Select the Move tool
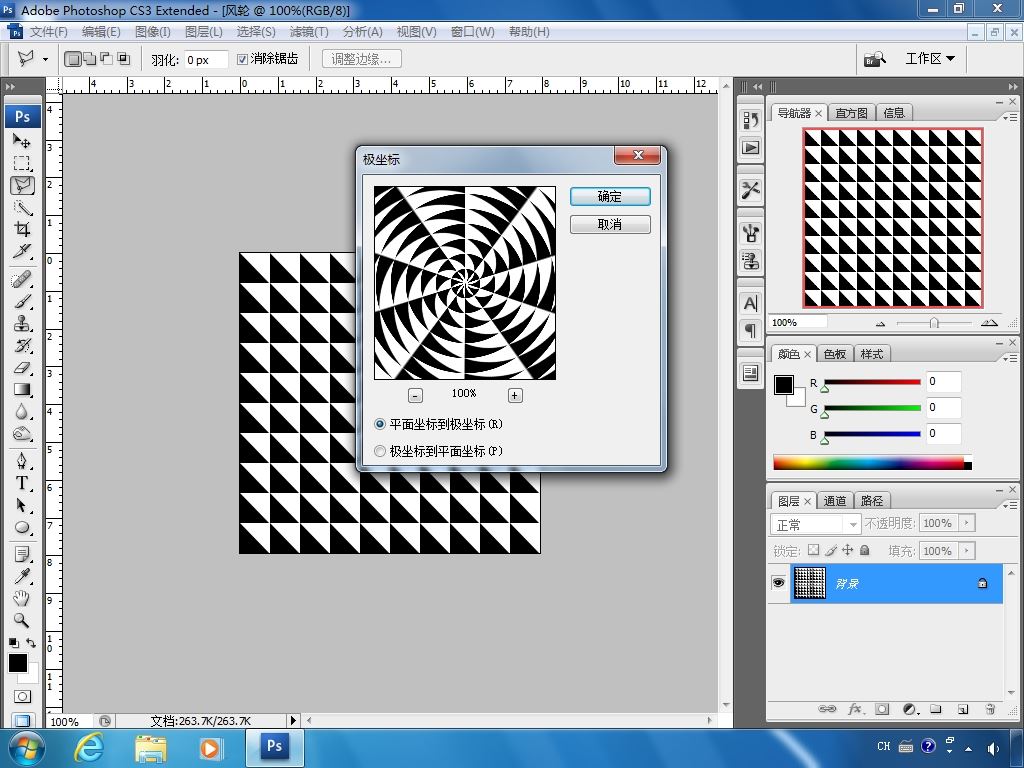 pyautogui.click(x=22, y=141)
